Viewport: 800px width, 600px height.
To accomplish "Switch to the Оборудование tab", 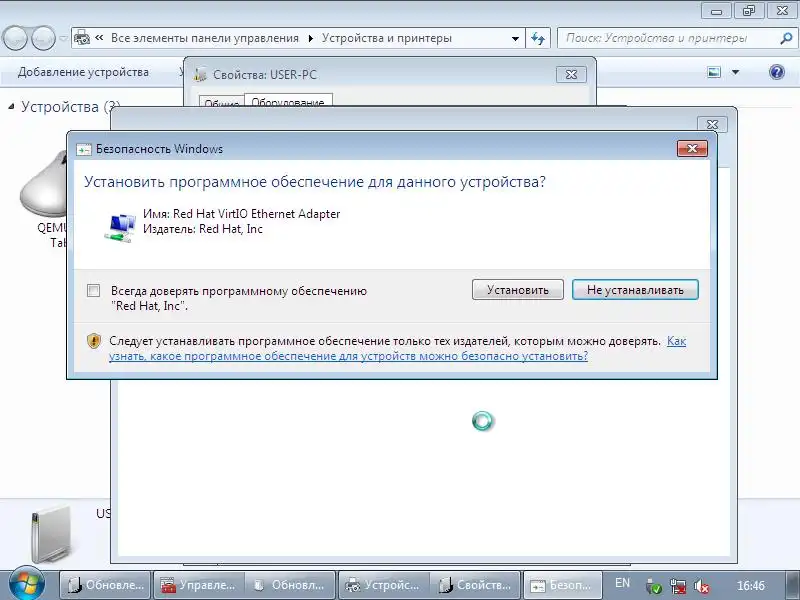I will pos(288,100).
